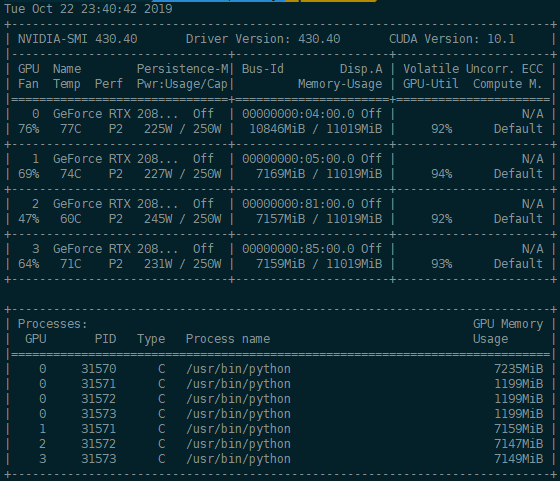Click the timestamp Tue Oct 22 23:40:42 2019
Image resolution: width=560 pixels, height=481 pixels.
[88, 9]
